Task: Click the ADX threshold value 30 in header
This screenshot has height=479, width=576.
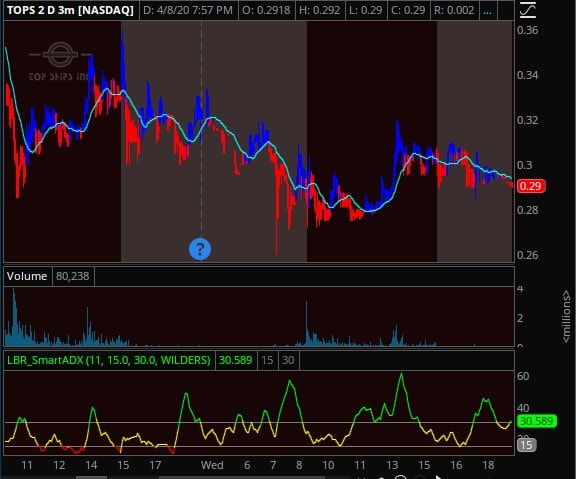Action: [x=288, y=360]
